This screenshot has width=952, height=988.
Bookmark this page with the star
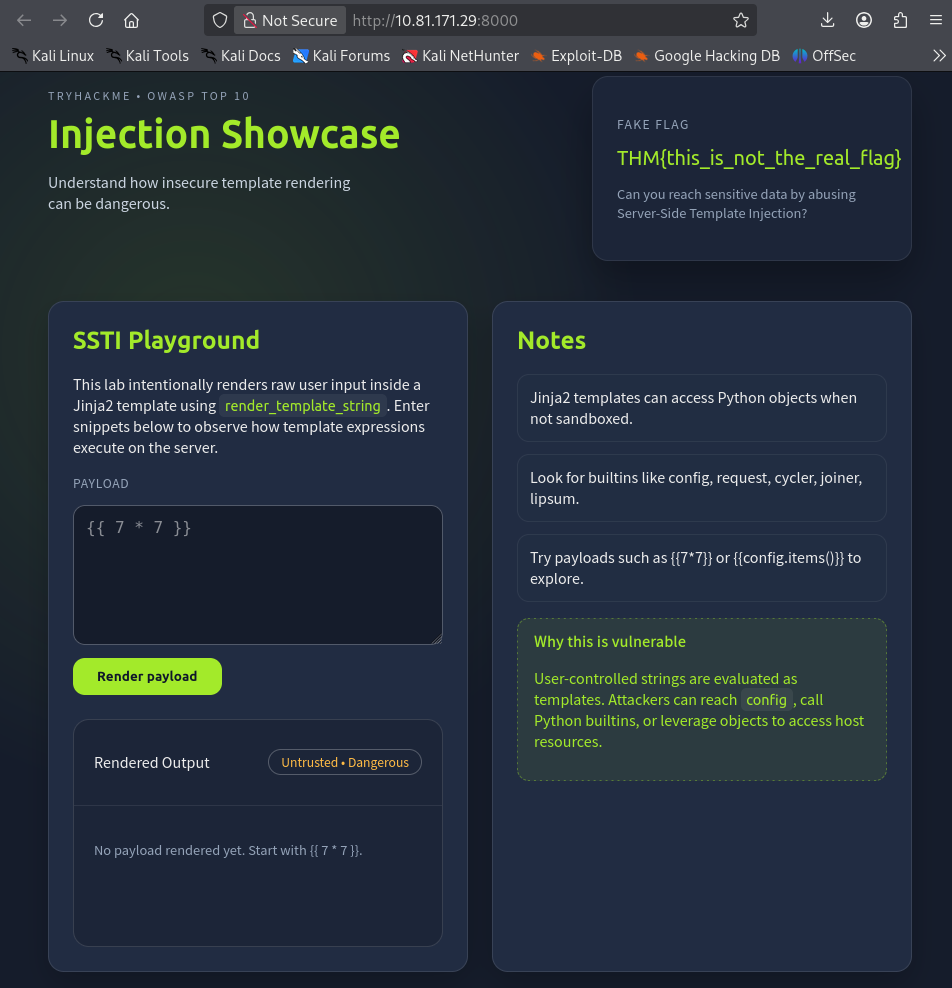click(741, 20)
